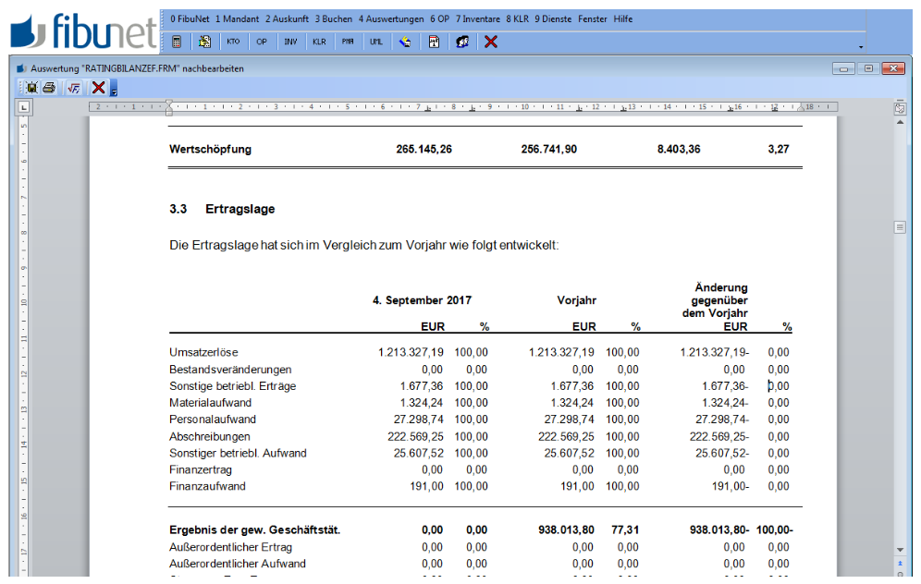Click the '3.3 Ertragslage' heading
The height and width of the screenshot is (584, 921).
tap(222, 209)
